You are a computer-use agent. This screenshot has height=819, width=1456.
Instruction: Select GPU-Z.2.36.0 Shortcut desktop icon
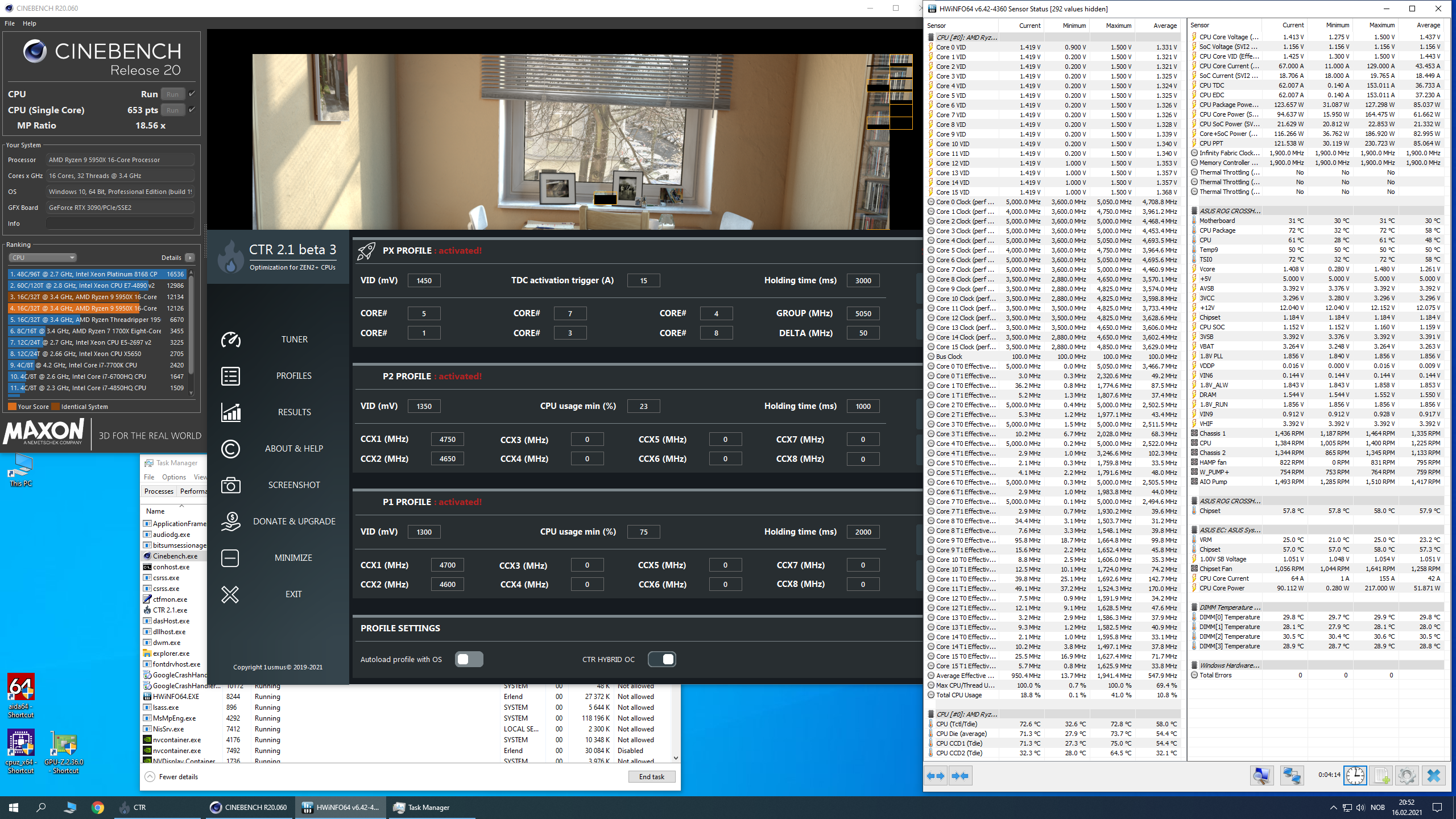(x=64, y=751)
